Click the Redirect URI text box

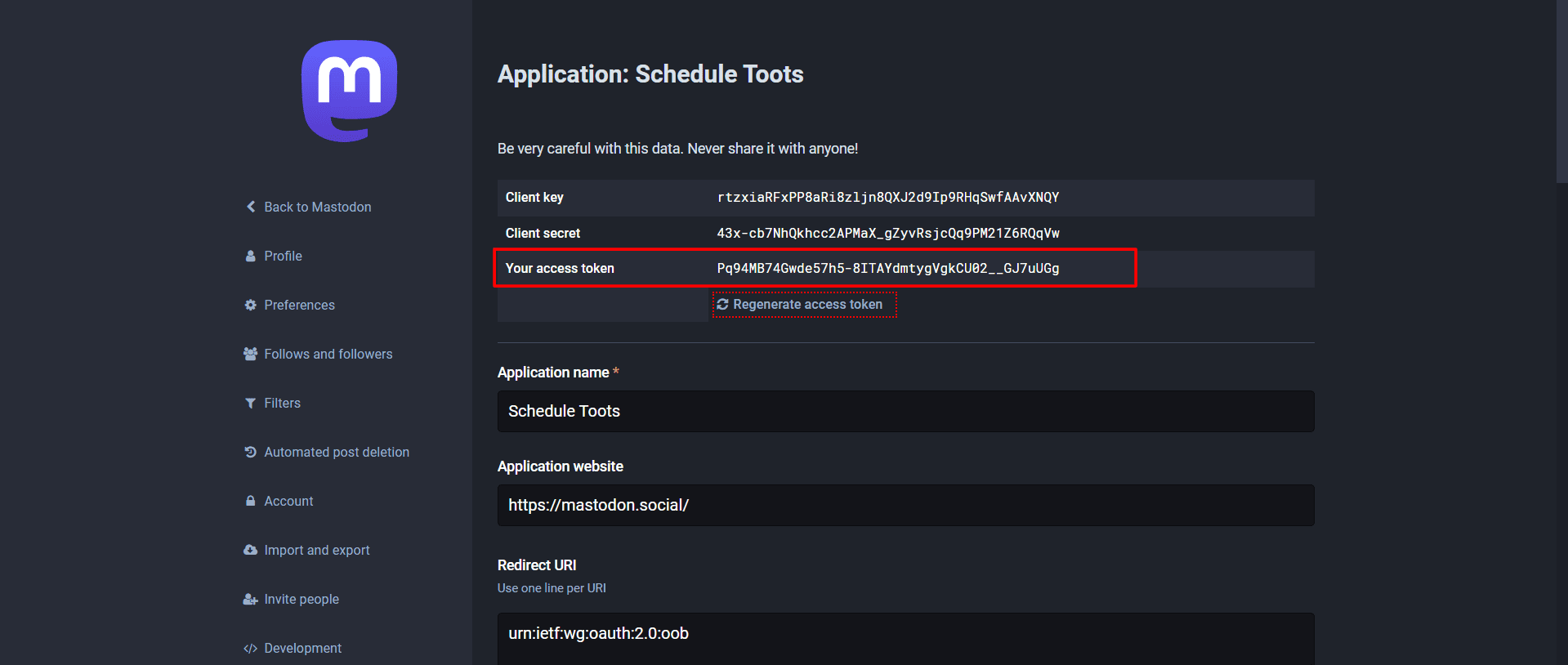905,637
